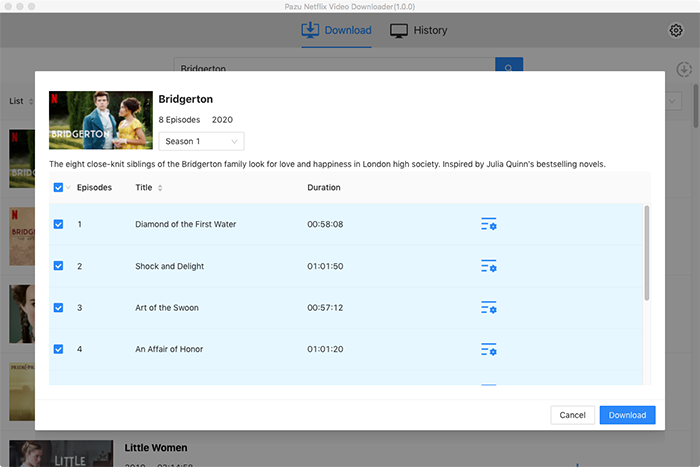The width and height of the screenshot is (700, 467).
Task: Click the Download tab icon
Action: pos(310,30)
